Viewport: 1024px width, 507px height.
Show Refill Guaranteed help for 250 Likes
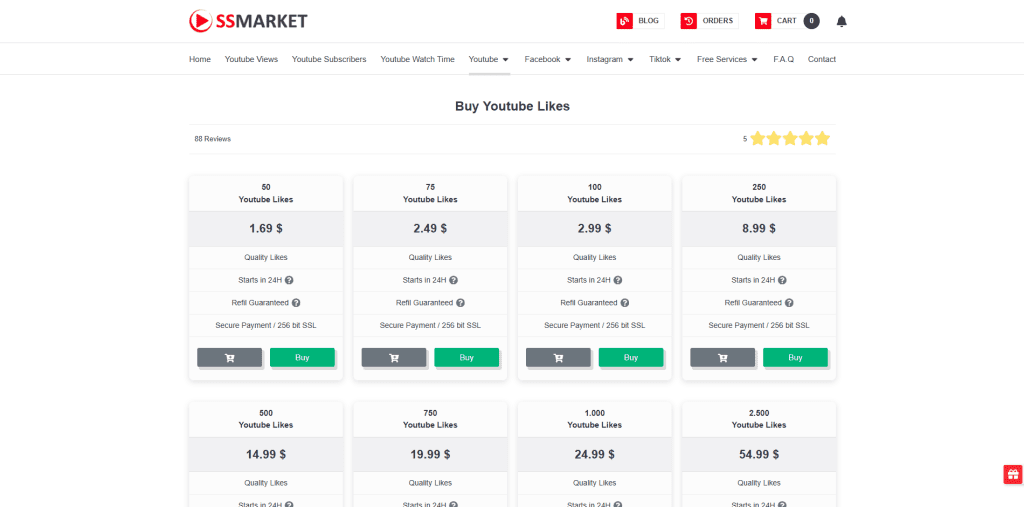789,303
